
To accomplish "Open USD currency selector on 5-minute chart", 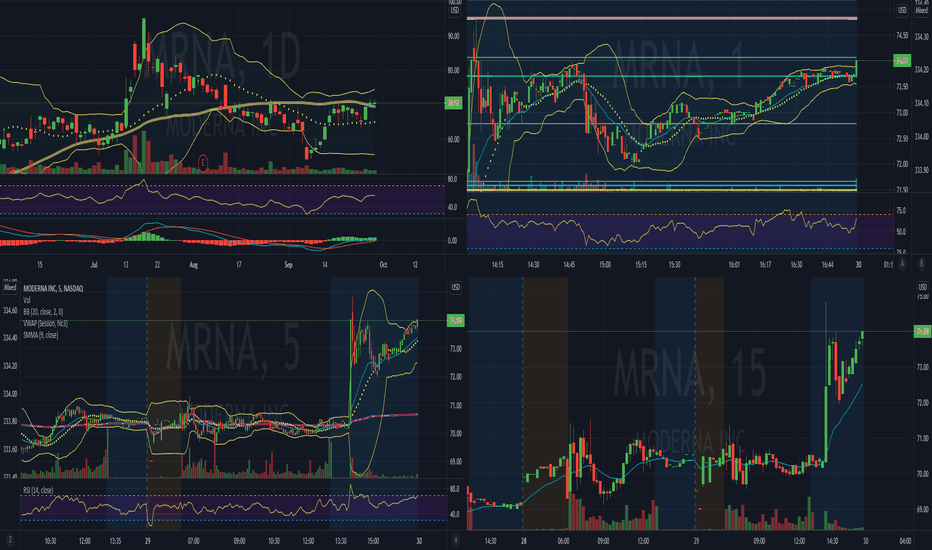I will coord(455,287).
